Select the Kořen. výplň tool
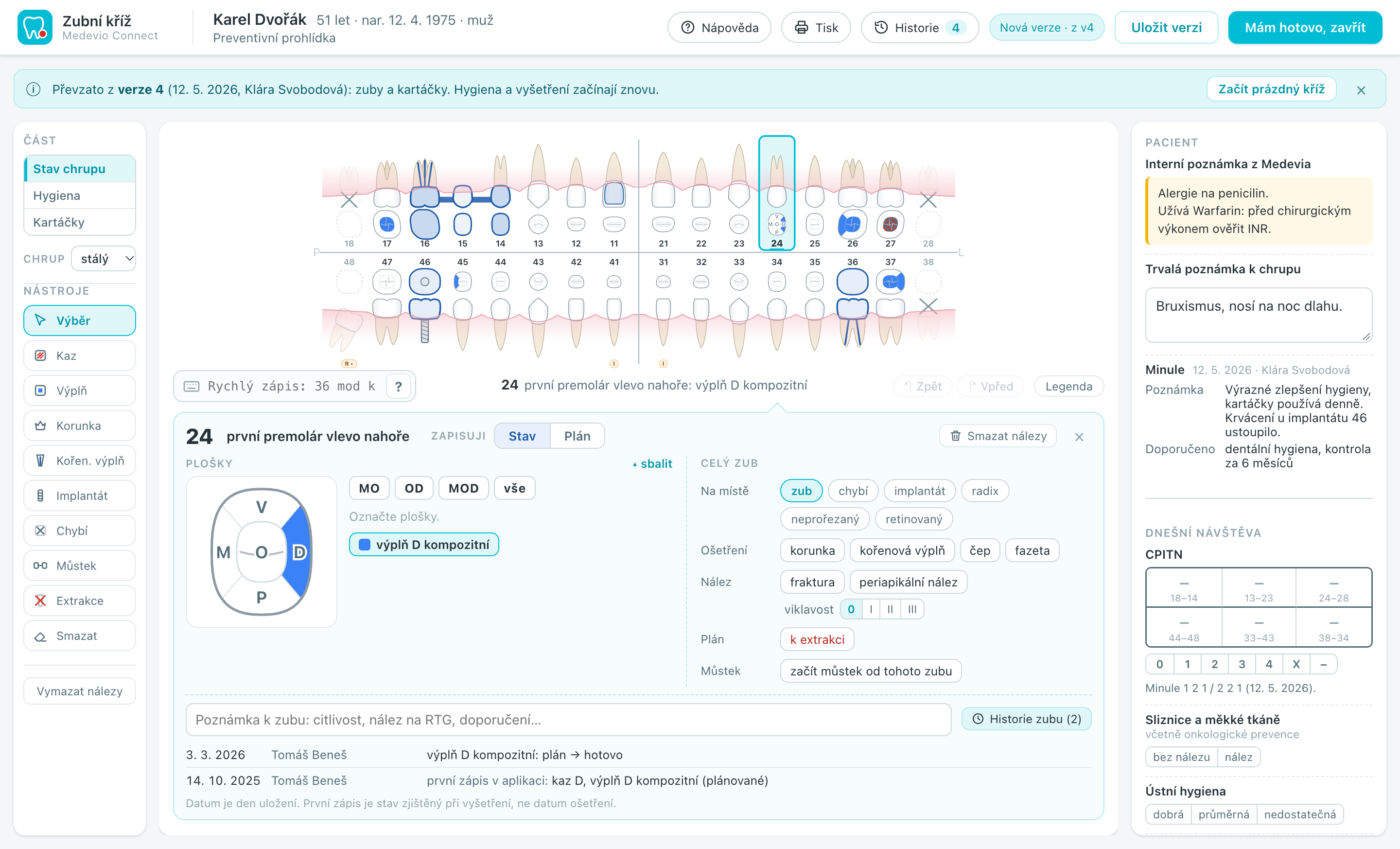The image size is (1400, 849). [x=80, y=461]
